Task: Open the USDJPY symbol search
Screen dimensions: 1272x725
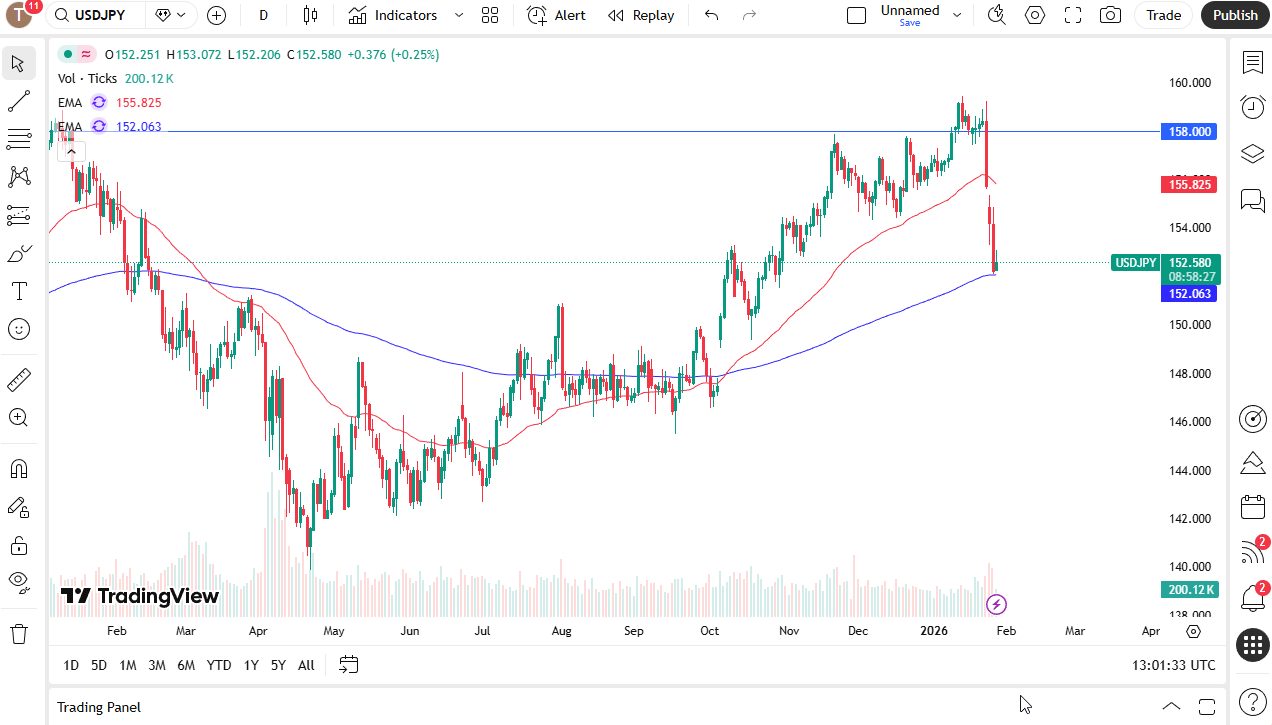Action: 96,15
